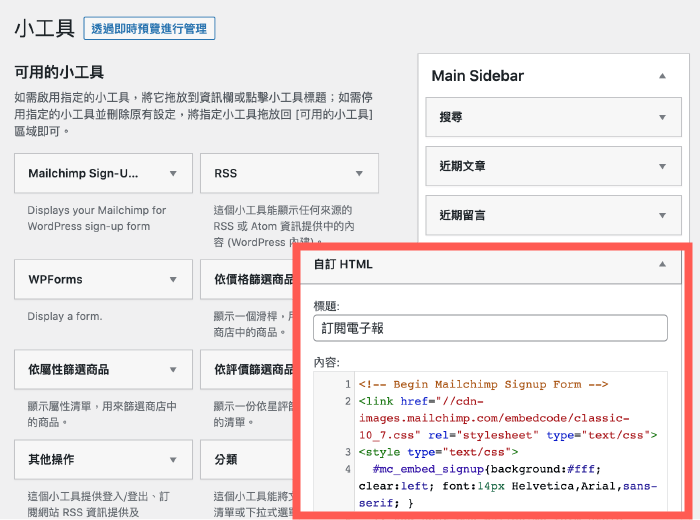Collapse the Main Sidebar panel arrow
The width and height of the screenshot is (700, 520).
click(x=662, y=76)
